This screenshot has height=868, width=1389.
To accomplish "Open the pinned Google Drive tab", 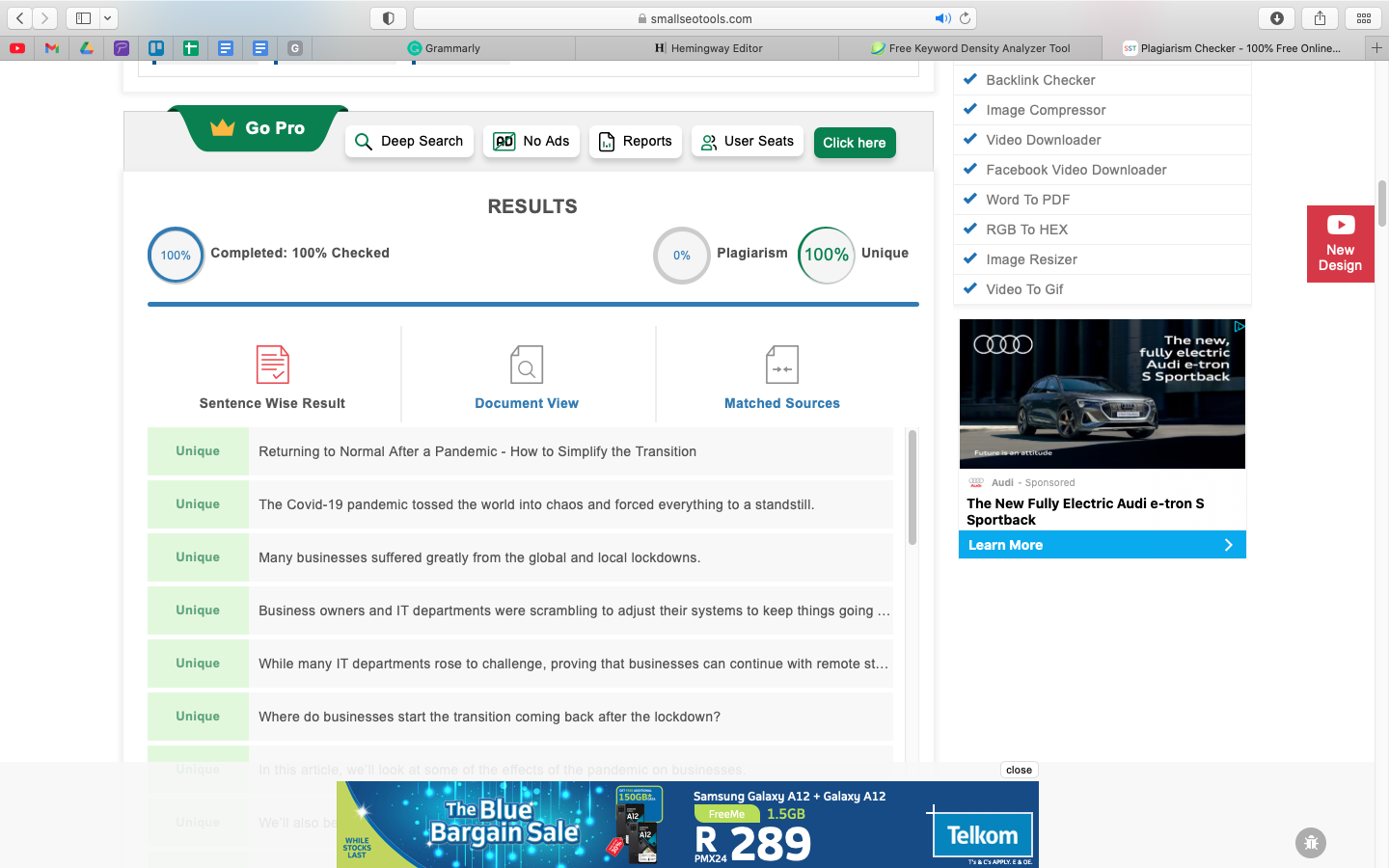I will pyautogui.click(x=87, y=47).
